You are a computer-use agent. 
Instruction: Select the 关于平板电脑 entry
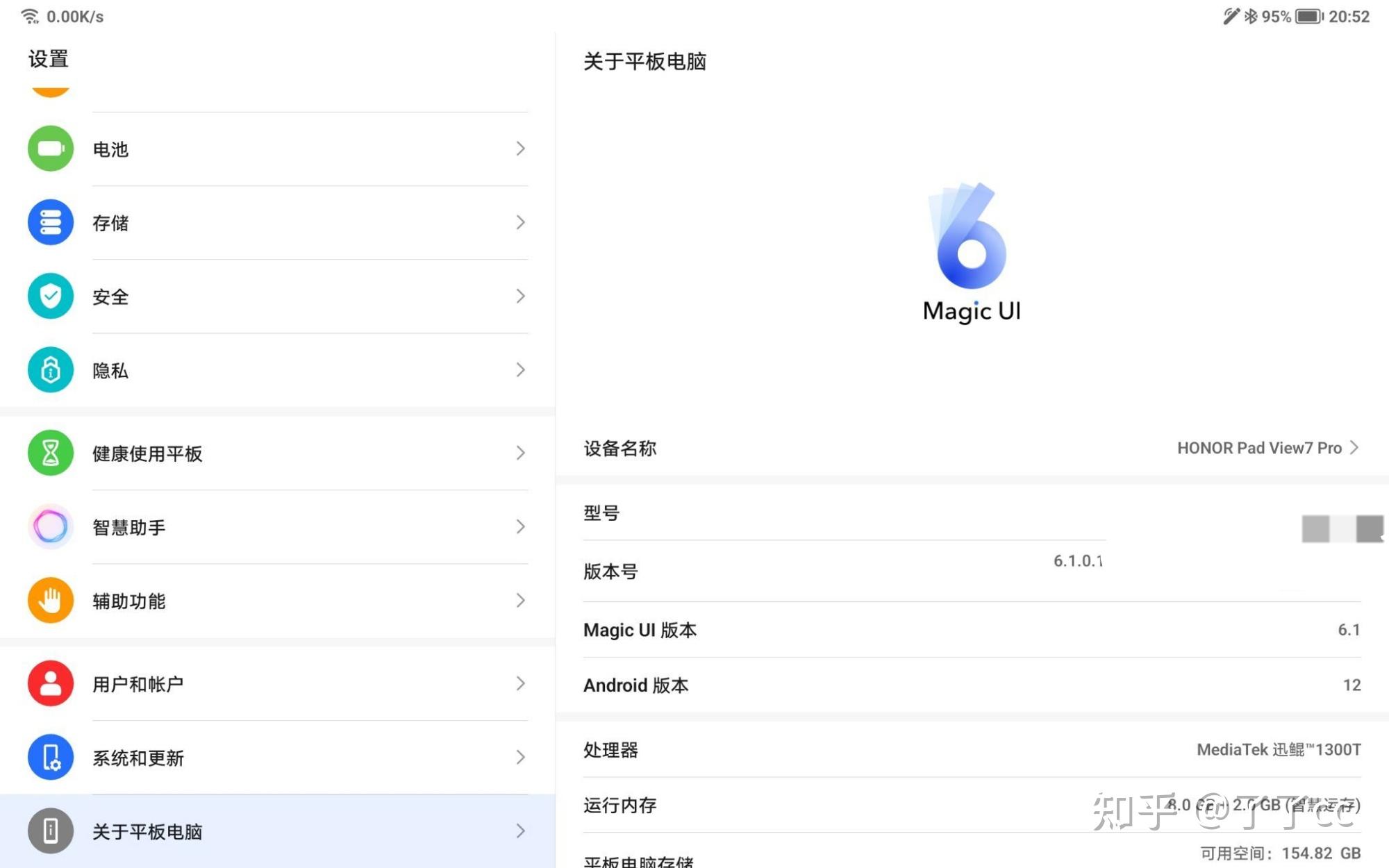(278, 831)
